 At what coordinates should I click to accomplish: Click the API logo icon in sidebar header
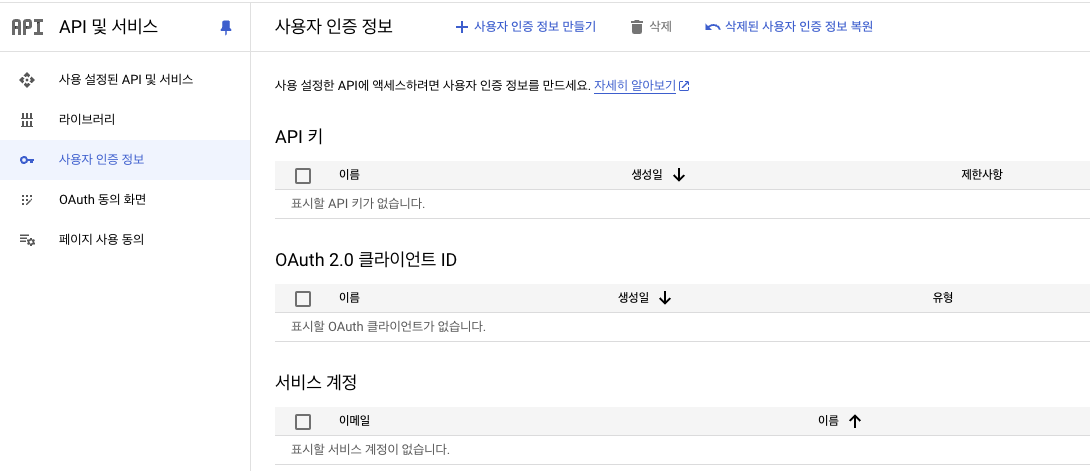[27, 27]
